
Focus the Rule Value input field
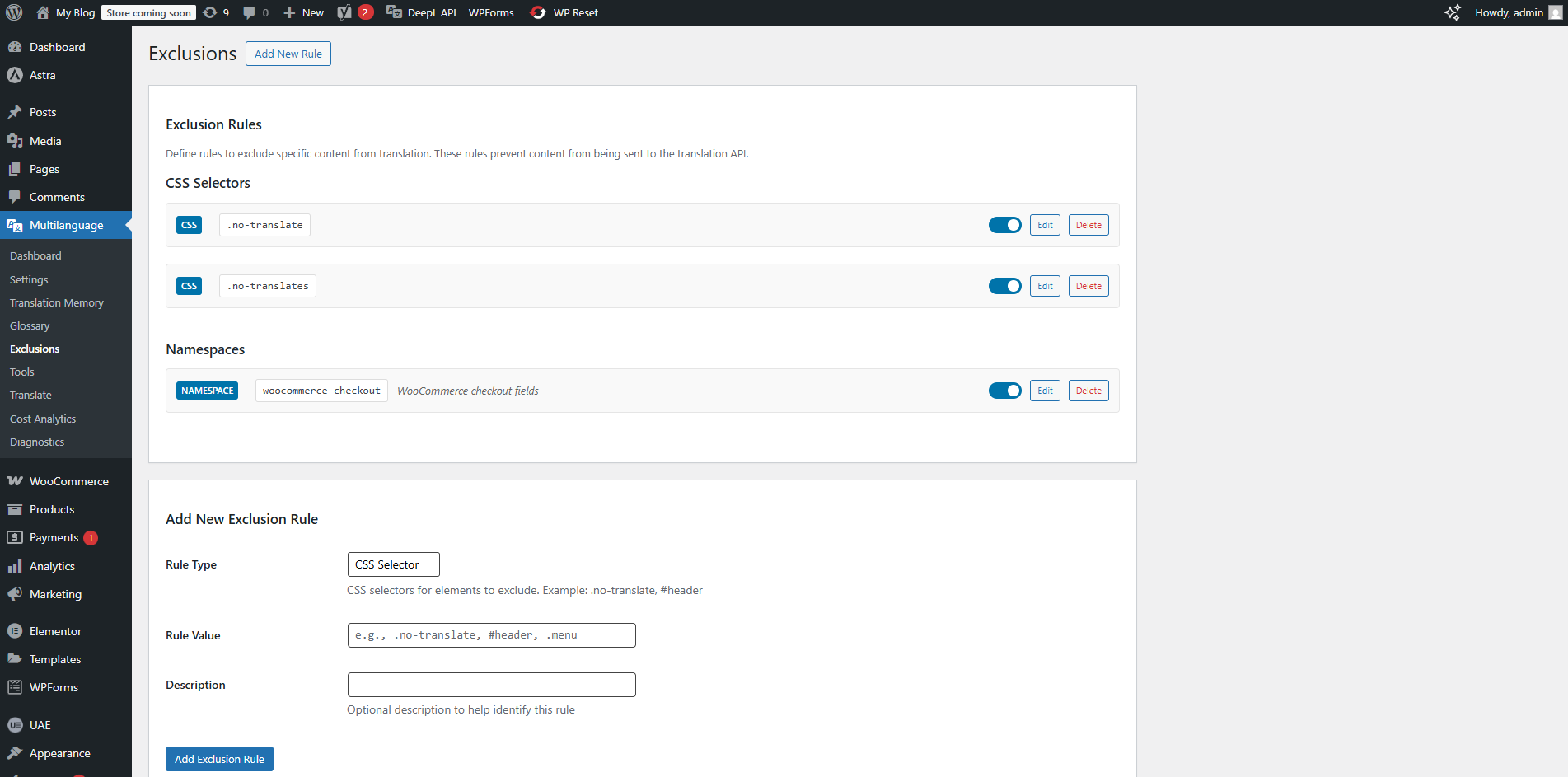pos(492,635)
